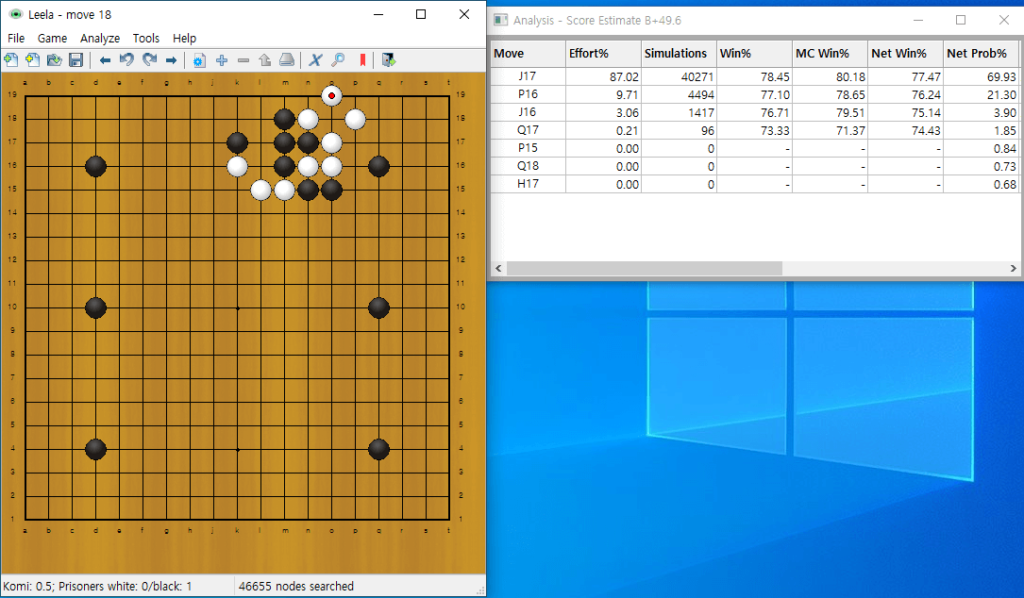Click the save game floppy disk icon
This screenshot has height=598, width=1024.
[x=76, y=60]
